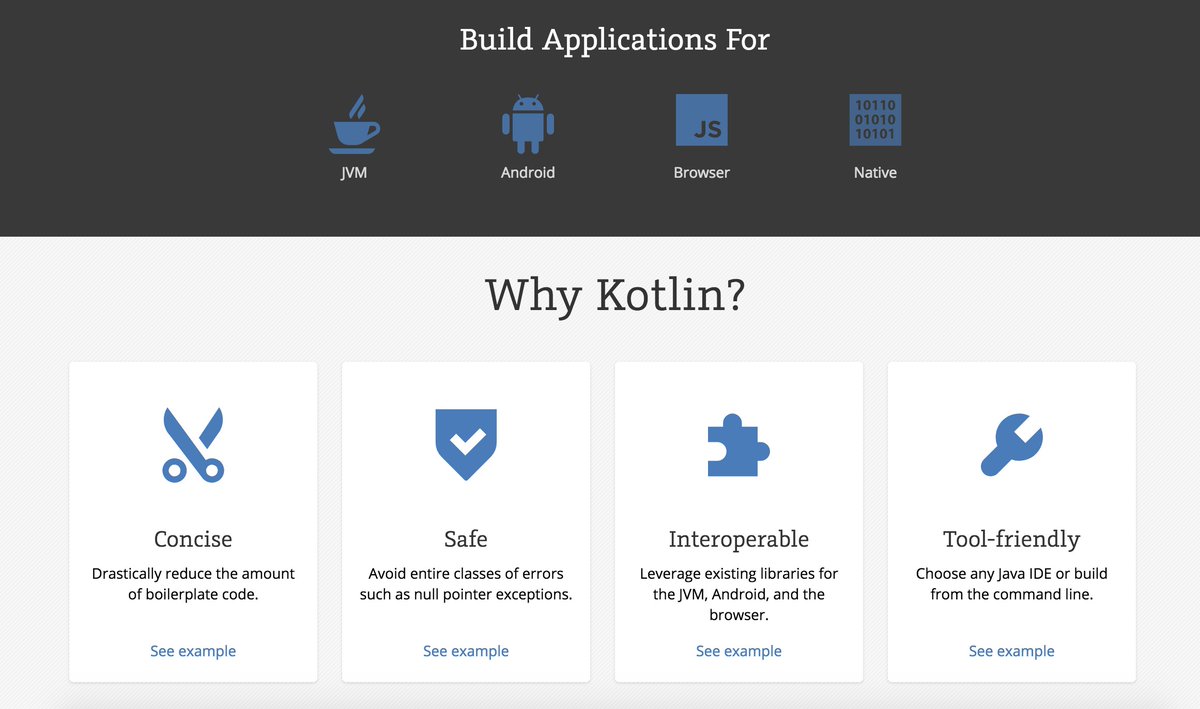Screen dimensions: 1200x709
Task: Select the Android robot icon
Action: pyautogui.click(x=528, y=118)
